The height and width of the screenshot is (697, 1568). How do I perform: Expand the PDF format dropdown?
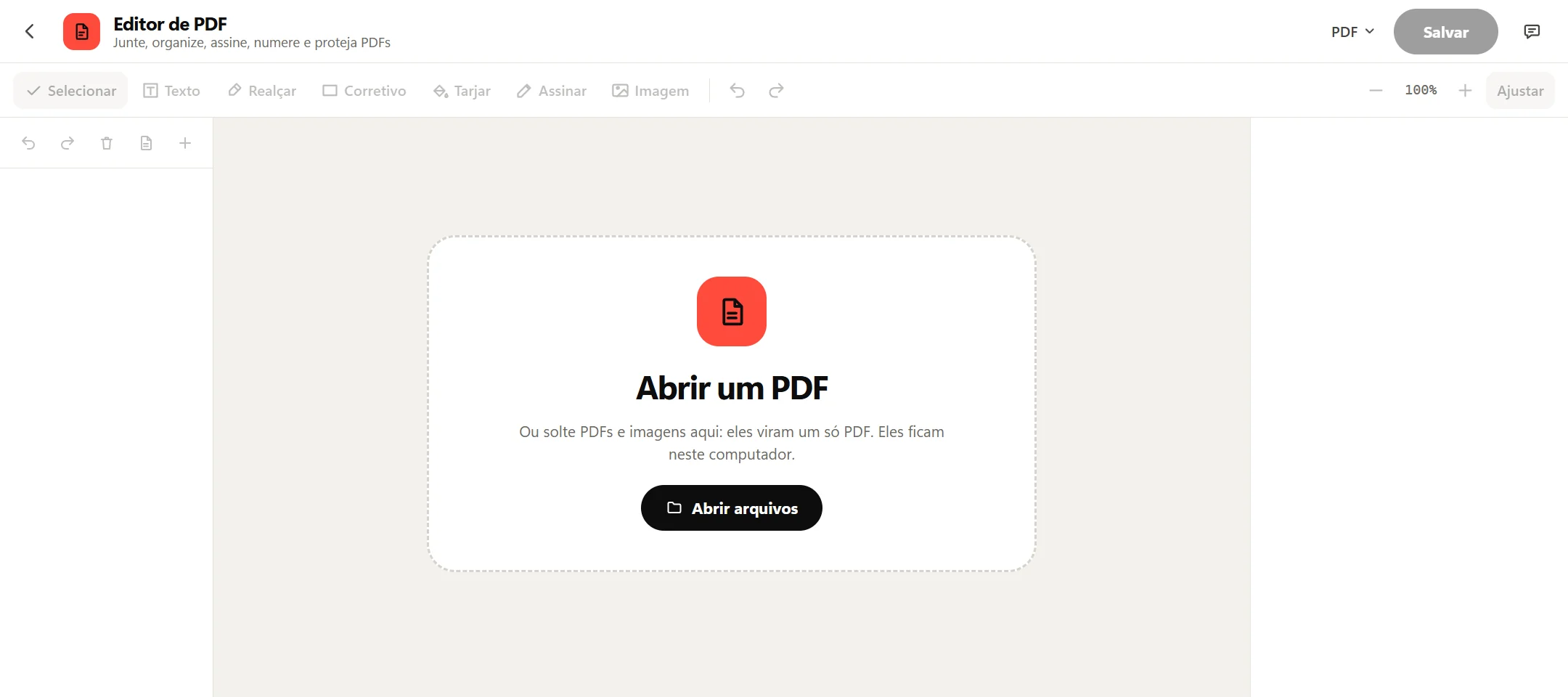click(1352, 32)
